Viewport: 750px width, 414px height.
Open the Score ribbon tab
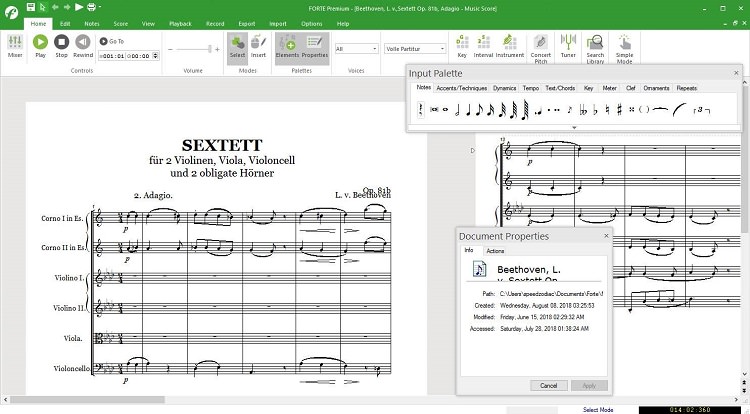coord(121,23)
